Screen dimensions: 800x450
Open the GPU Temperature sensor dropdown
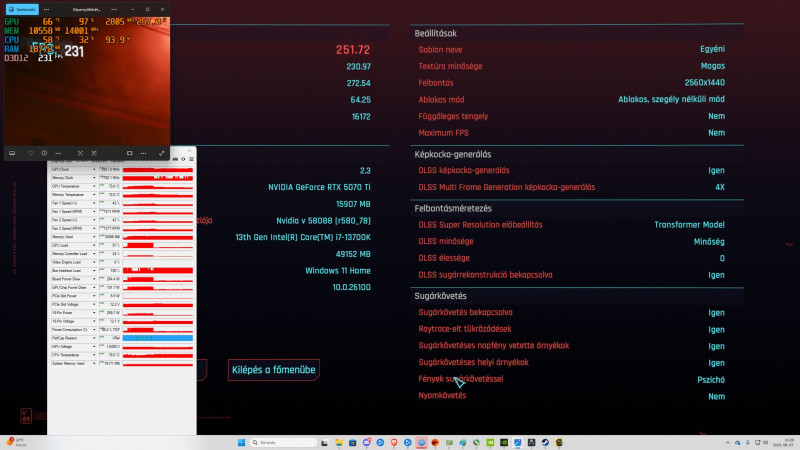tap(94, 186)
